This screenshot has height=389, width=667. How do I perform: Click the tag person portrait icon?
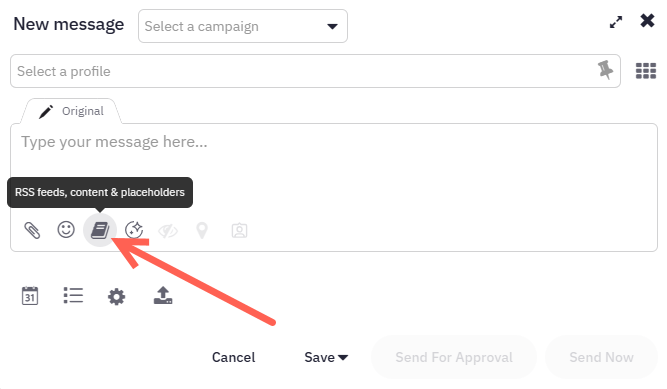pos(239,230)
